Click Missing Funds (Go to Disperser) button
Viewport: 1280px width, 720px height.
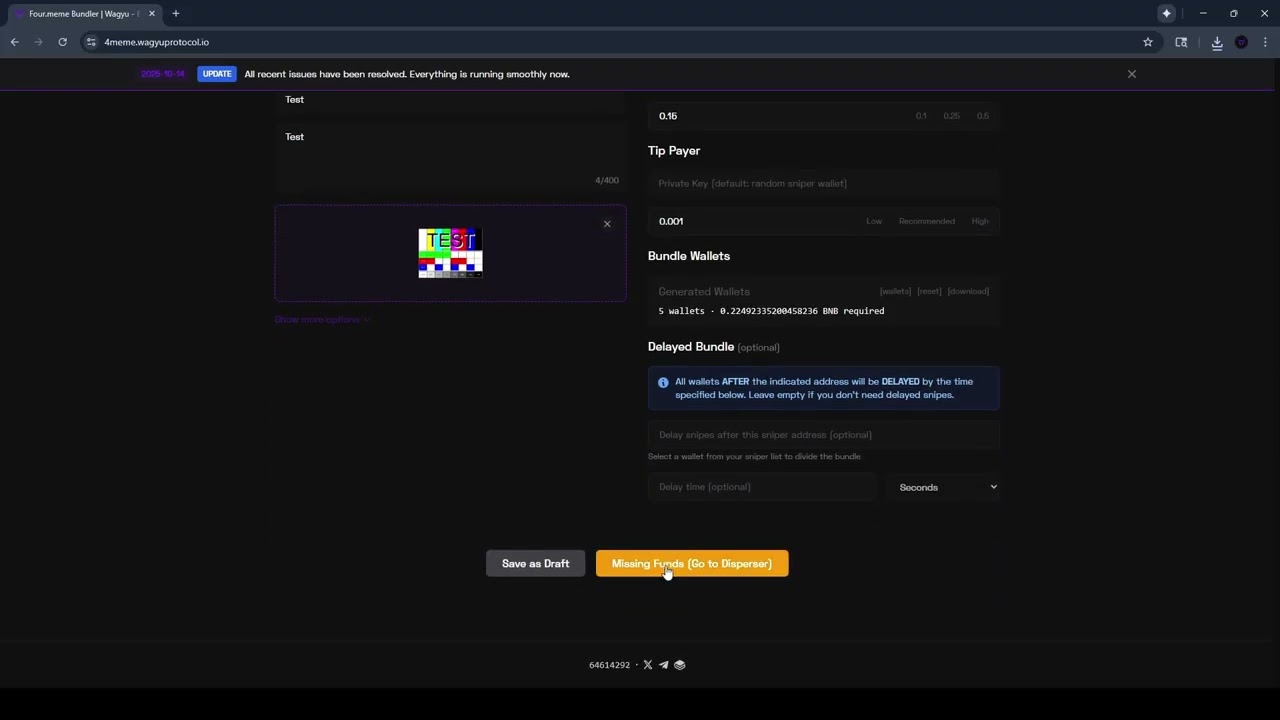coord(692,564)
